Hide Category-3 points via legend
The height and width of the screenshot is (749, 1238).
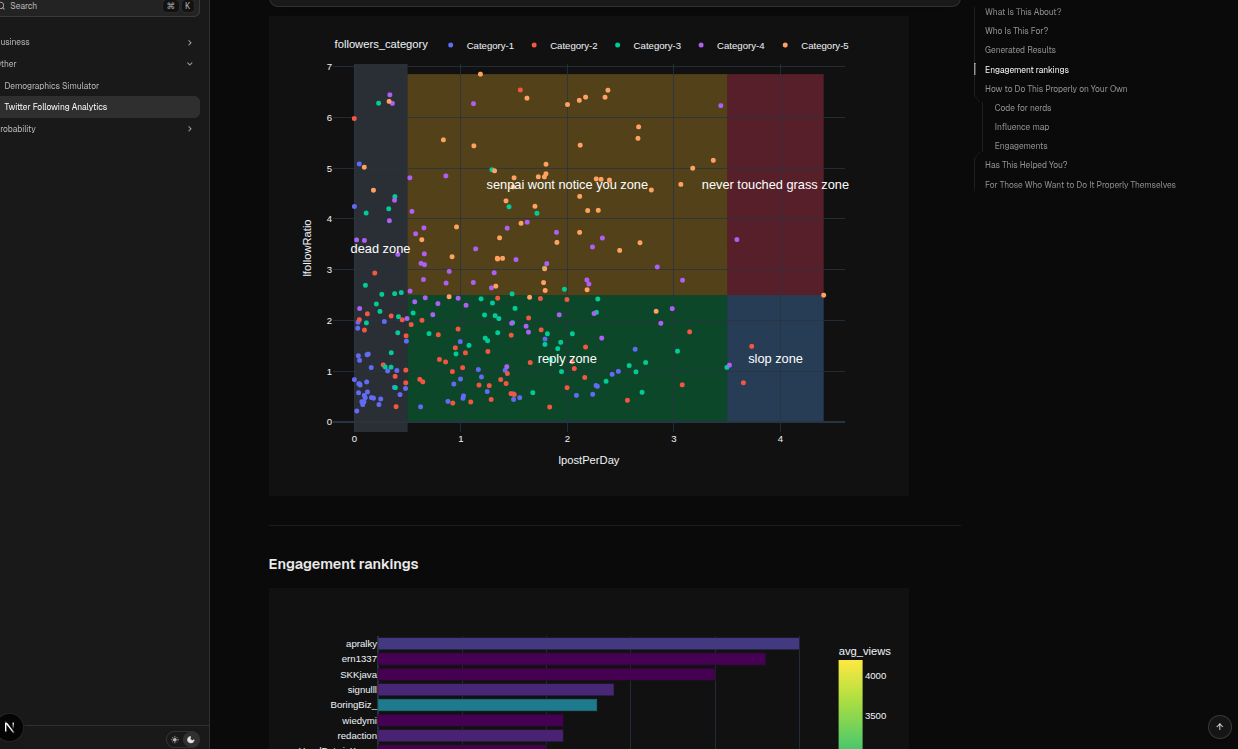[x=649, y=46]
